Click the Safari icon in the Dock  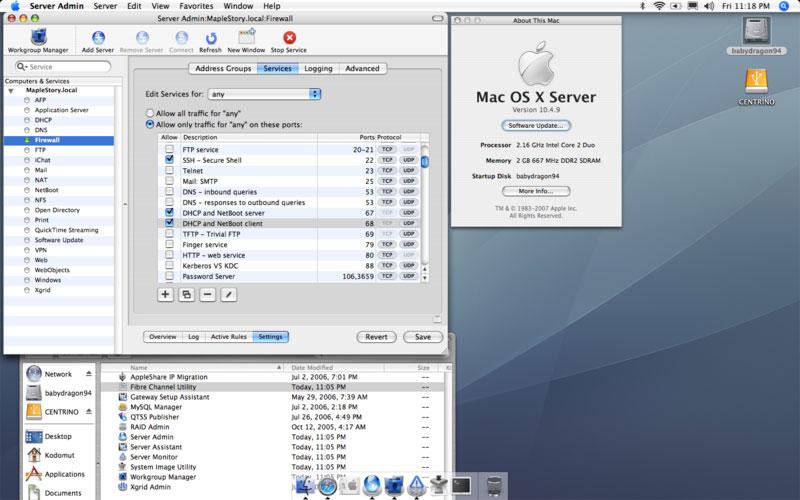pyautogui.click(x=327, y=486)
